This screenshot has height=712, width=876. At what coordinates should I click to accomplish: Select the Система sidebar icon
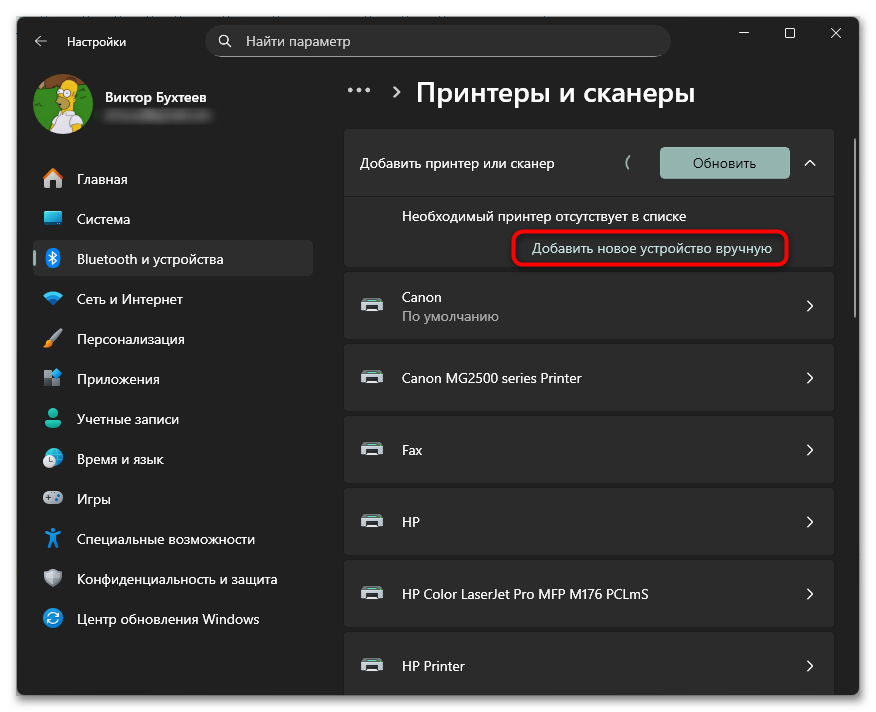click(55, 219)
